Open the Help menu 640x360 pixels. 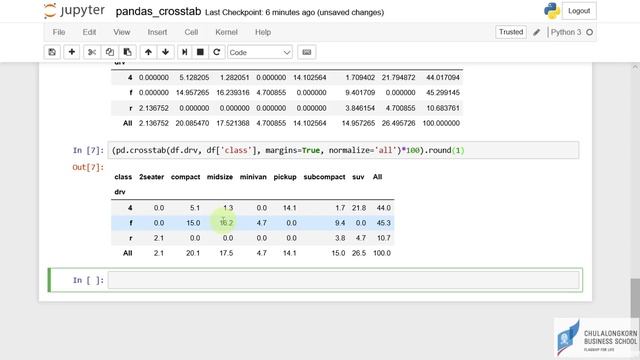coord(263,32)
